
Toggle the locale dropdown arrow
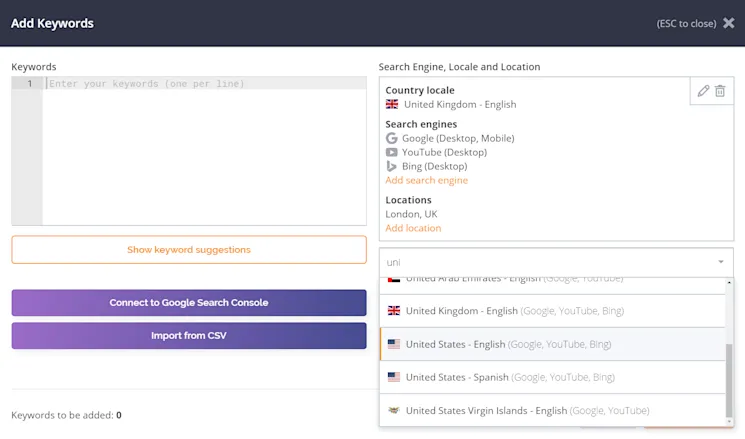(718, 262)
